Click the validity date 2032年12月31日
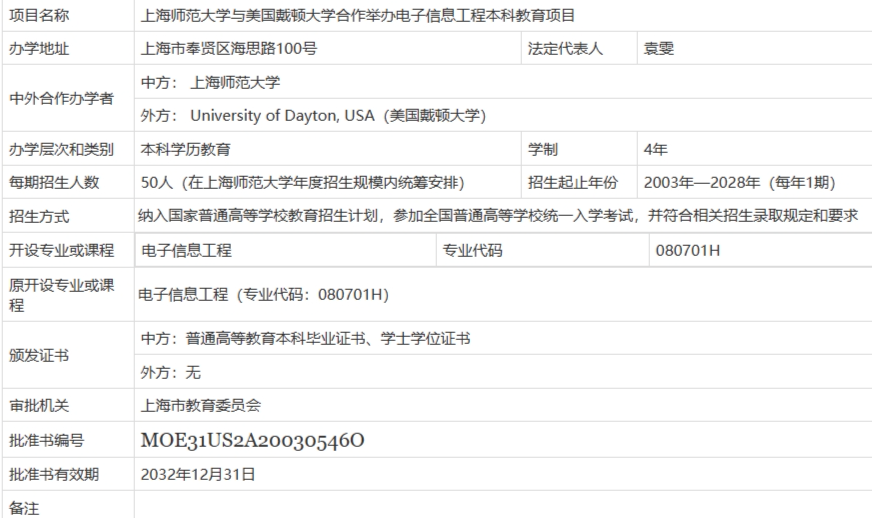Viewport: 872px width, 518px height. click(x=198, y=474)
